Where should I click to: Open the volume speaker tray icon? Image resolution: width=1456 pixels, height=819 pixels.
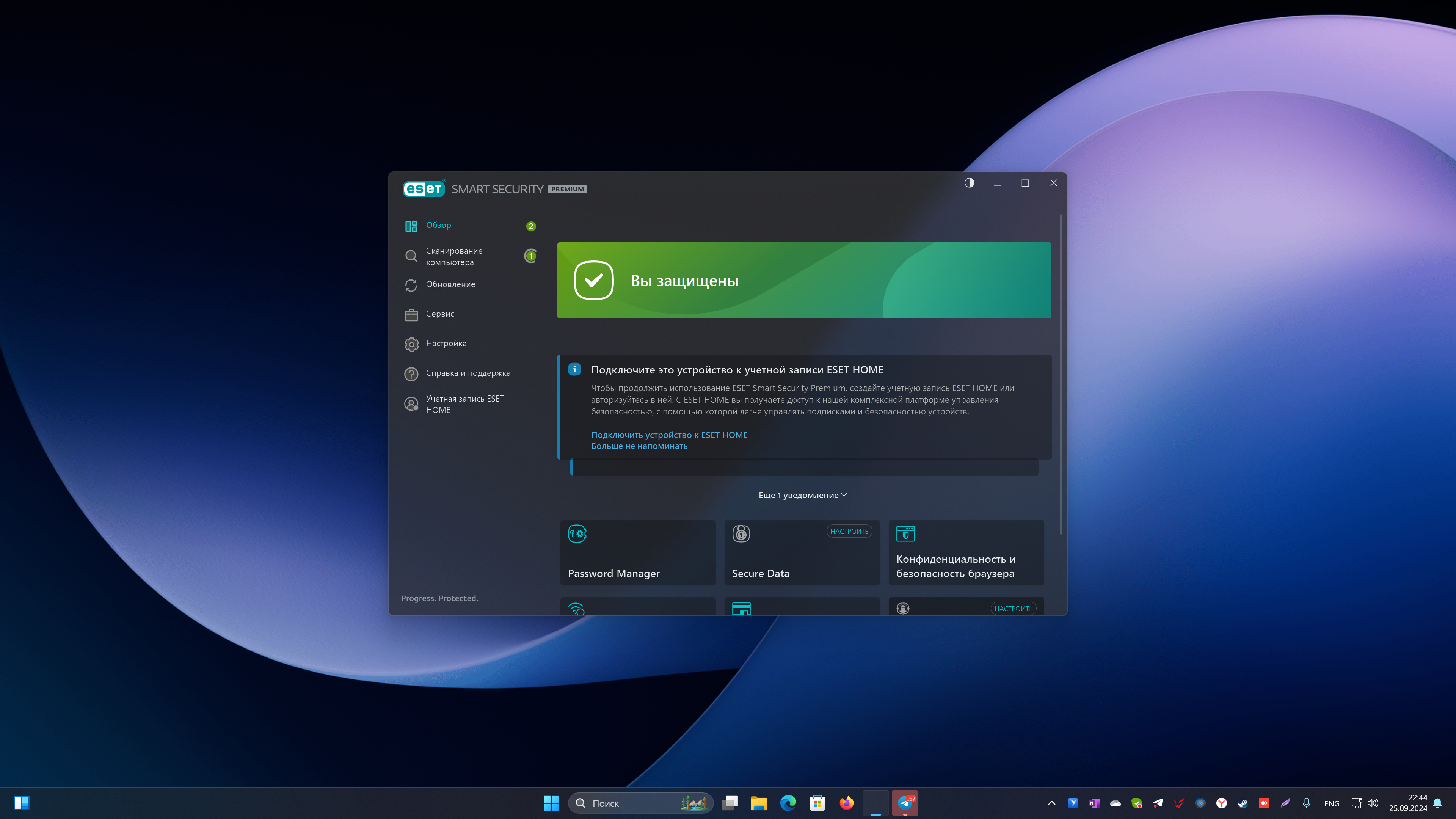pyautogui.click(x=1373, y=803)
